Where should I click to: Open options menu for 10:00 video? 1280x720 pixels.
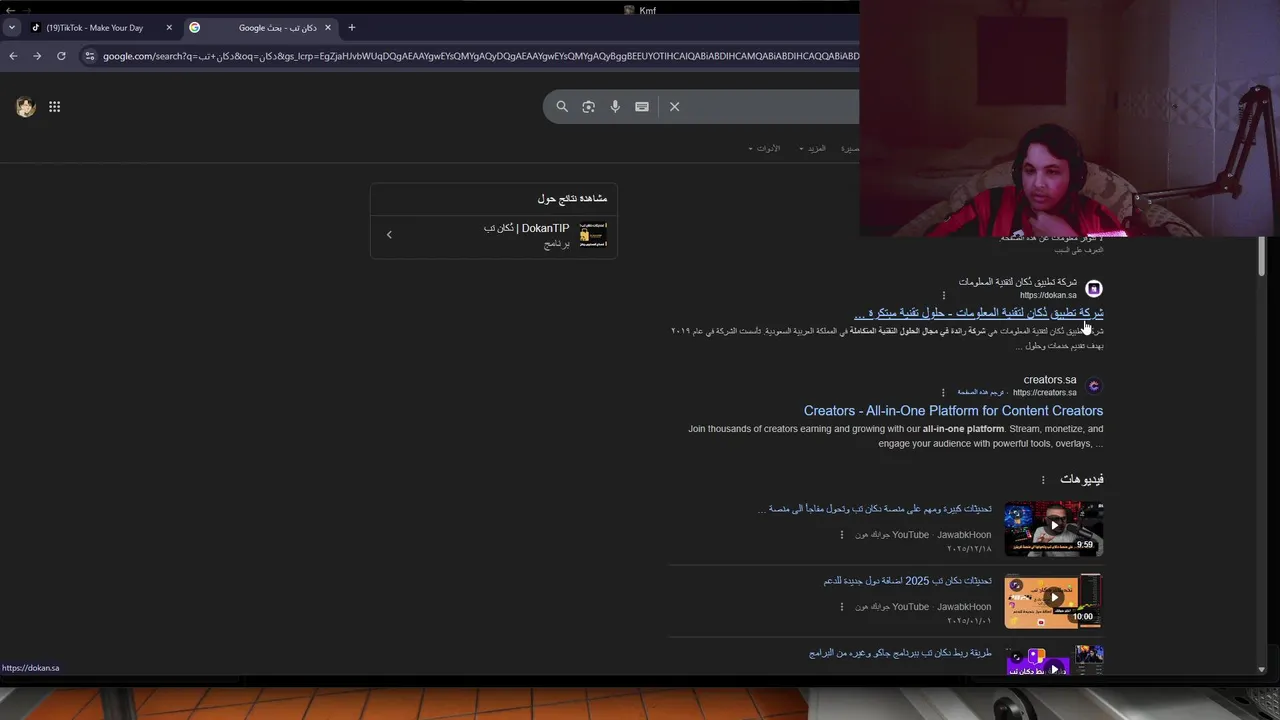click(842, 607)
